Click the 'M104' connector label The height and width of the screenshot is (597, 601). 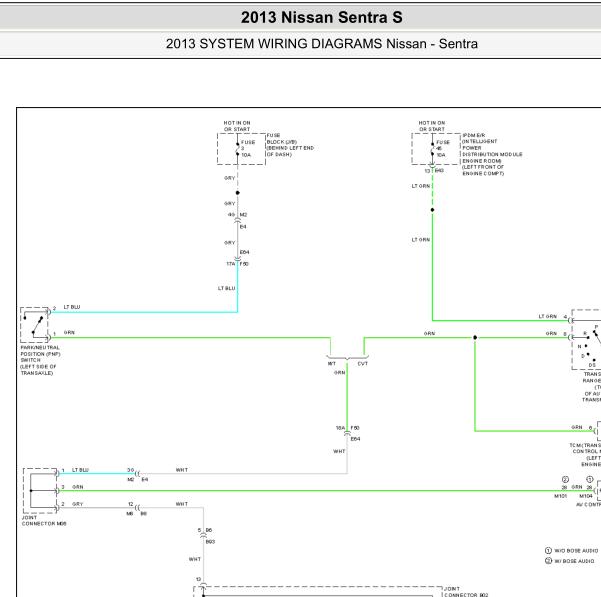click(x=586, y=496)
